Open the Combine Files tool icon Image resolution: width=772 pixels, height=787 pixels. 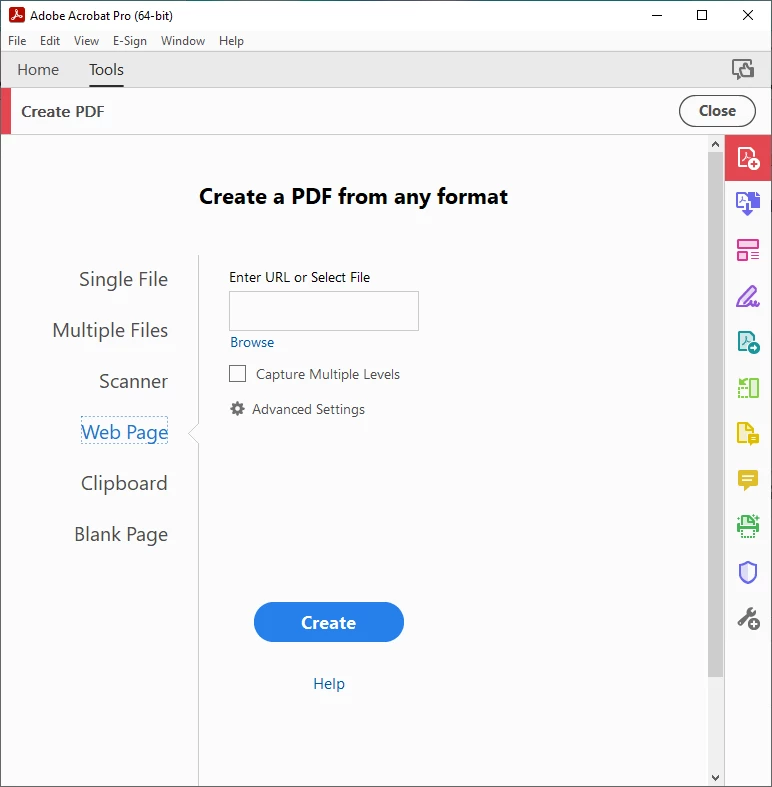pyautogui.click(x=748, y=203)
